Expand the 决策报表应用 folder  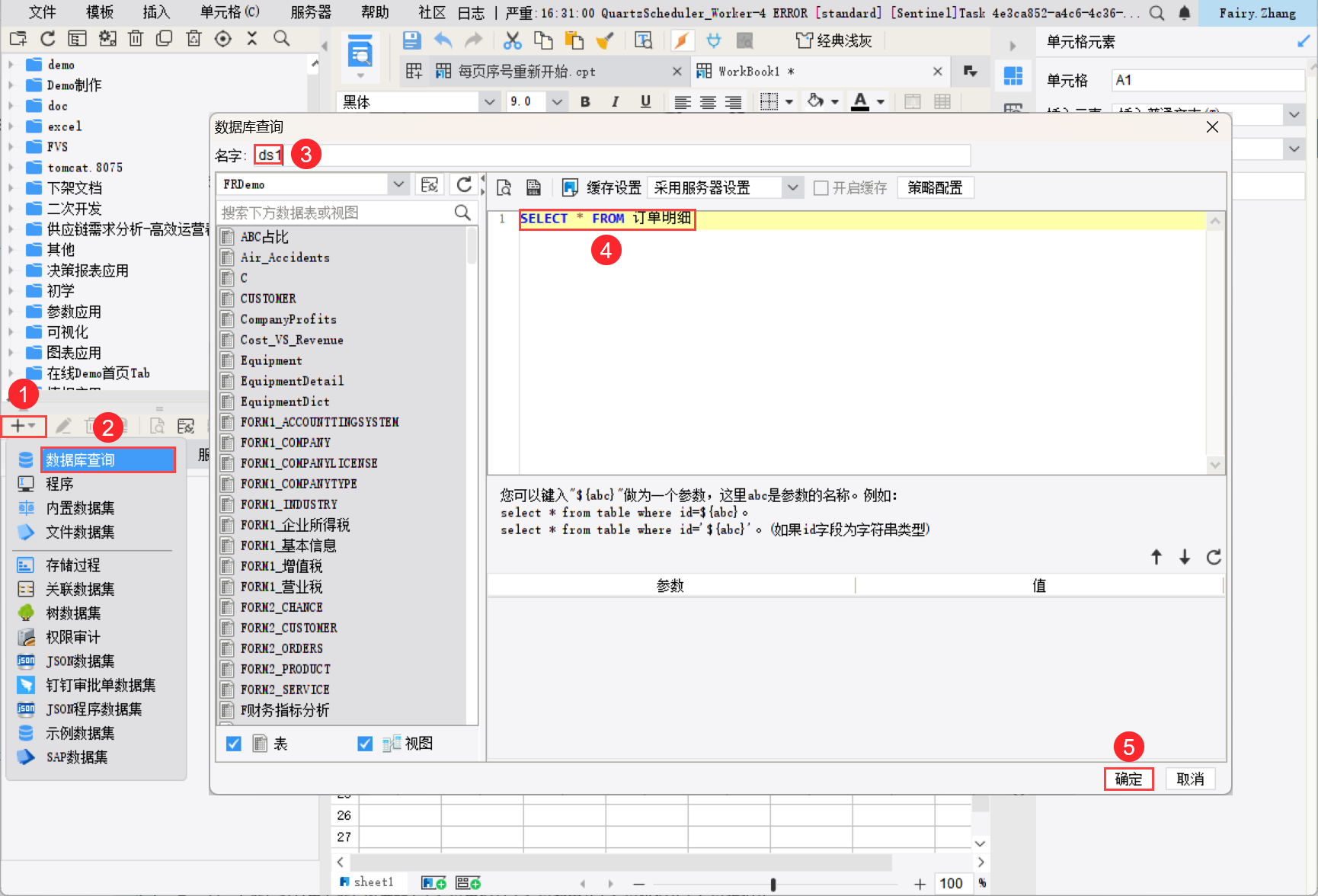[11, 270]
